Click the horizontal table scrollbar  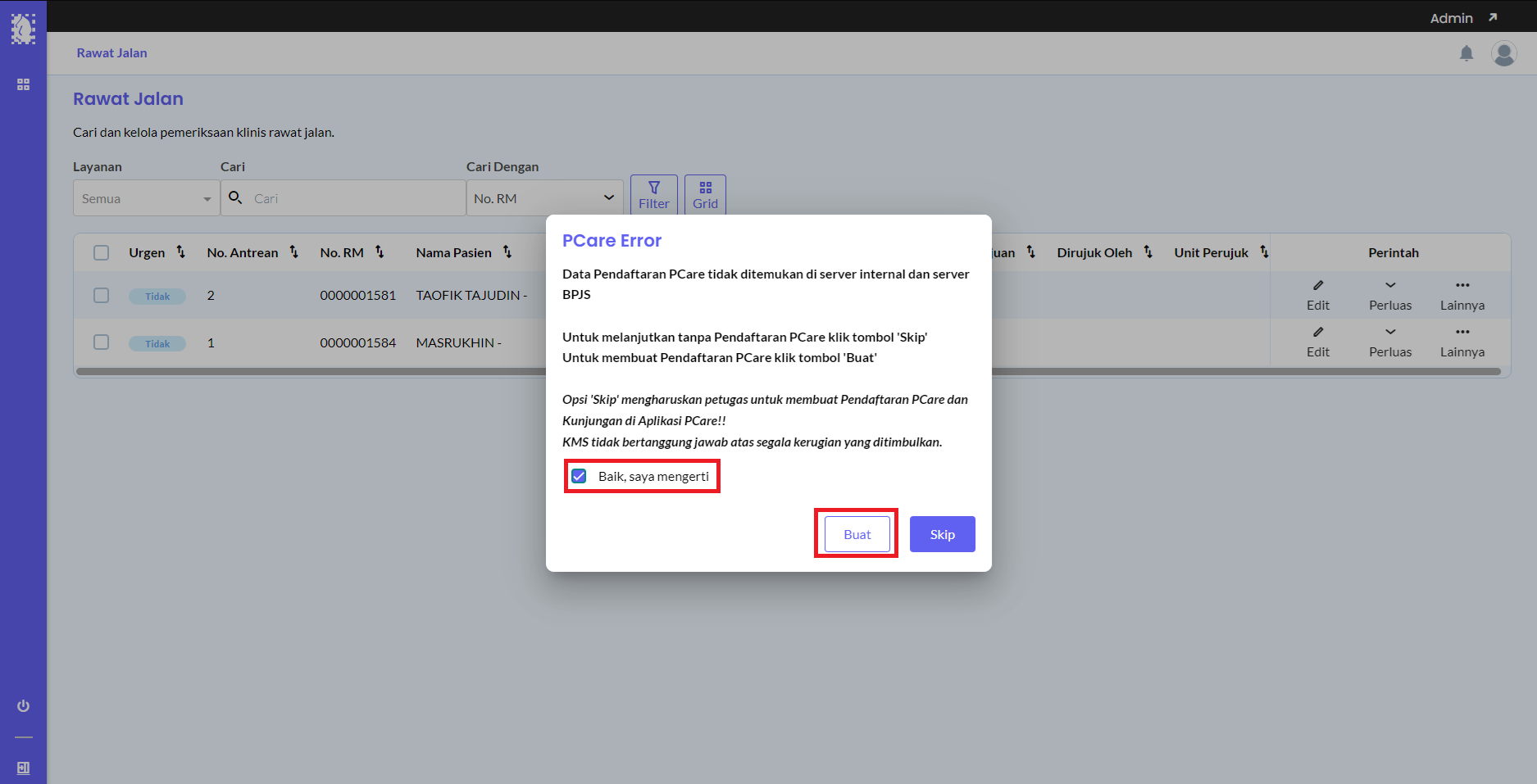tap(789, 371)
